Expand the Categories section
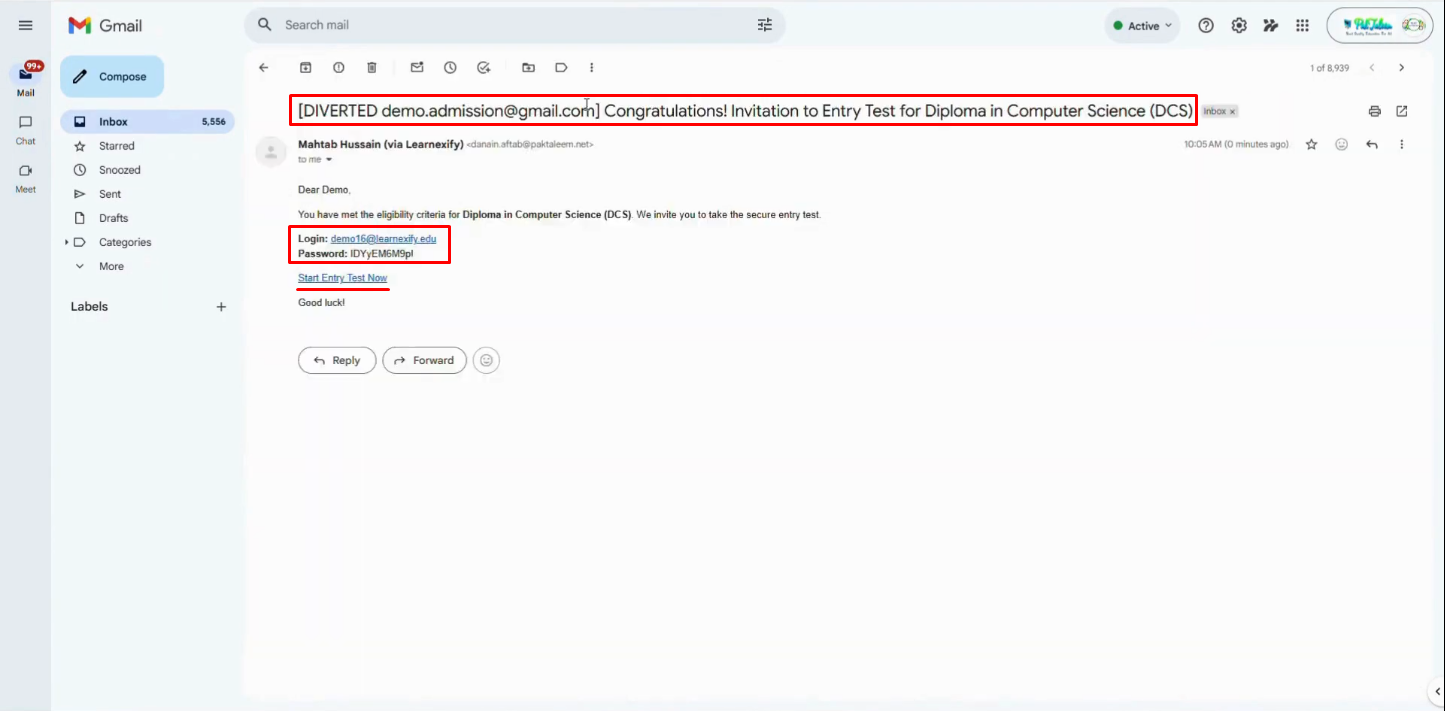Image resolution: width=1445 pixels, height=711 pixels. coord(67,242)
